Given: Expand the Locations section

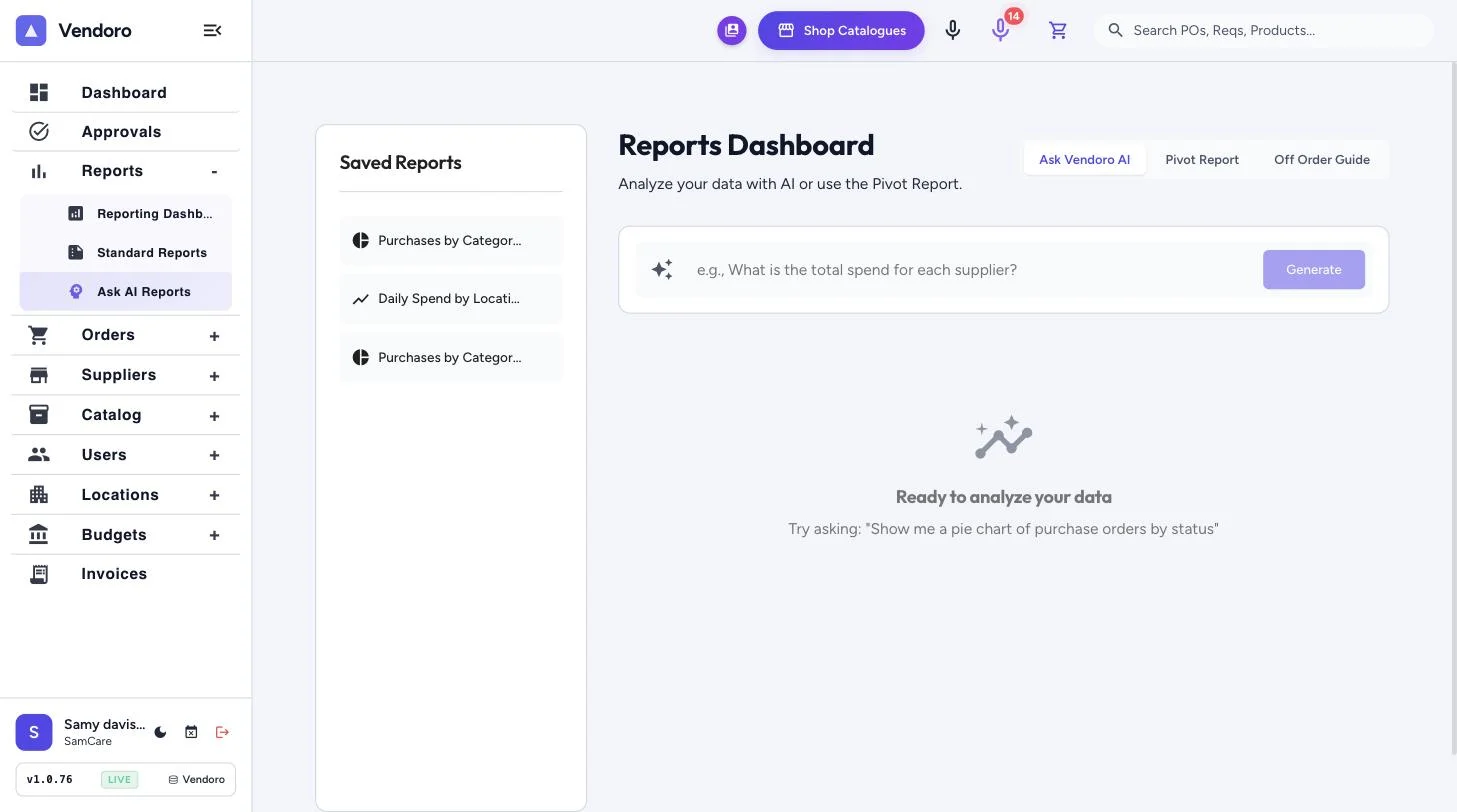Looking at the screenshot, I should pyautogui.click(x=214, y=496).
